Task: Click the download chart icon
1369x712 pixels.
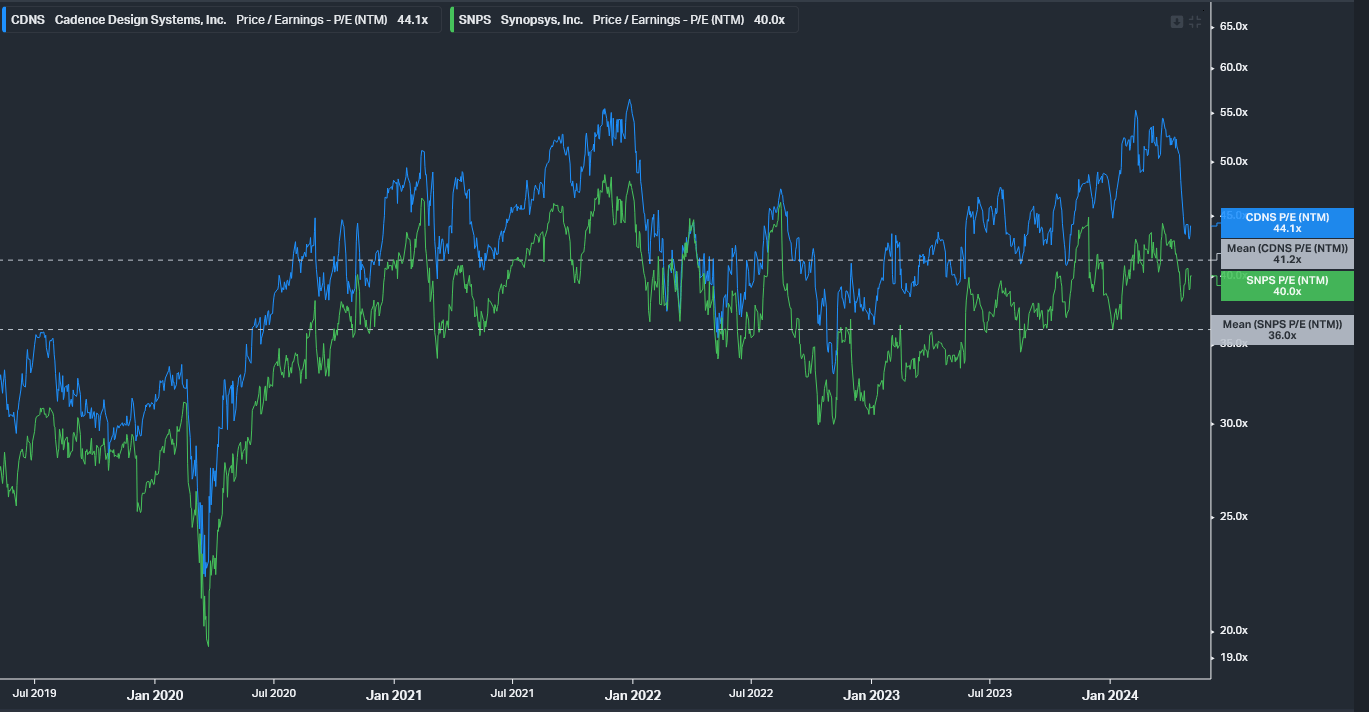Action: tap(1177, 21)
